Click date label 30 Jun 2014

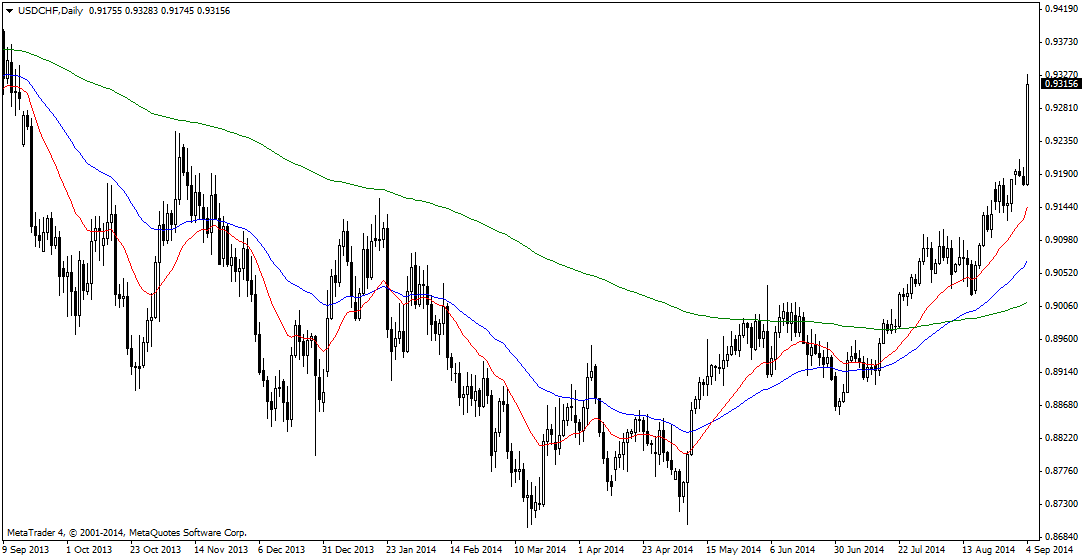[860, 550]
